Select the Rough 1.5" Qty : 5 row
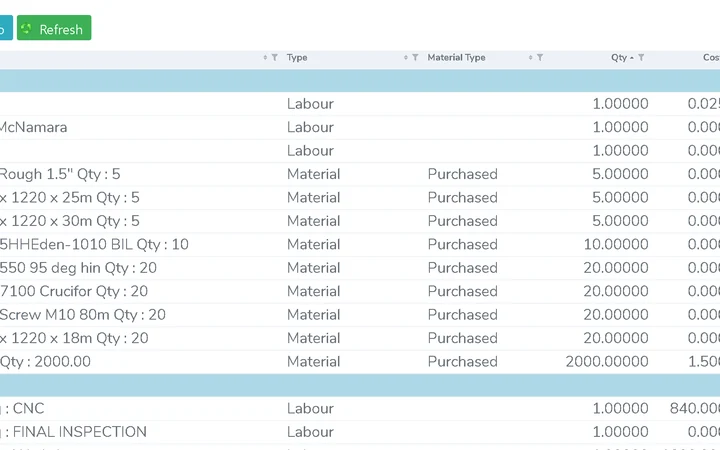This screenshot has height=450, width=720. point(360,174)
